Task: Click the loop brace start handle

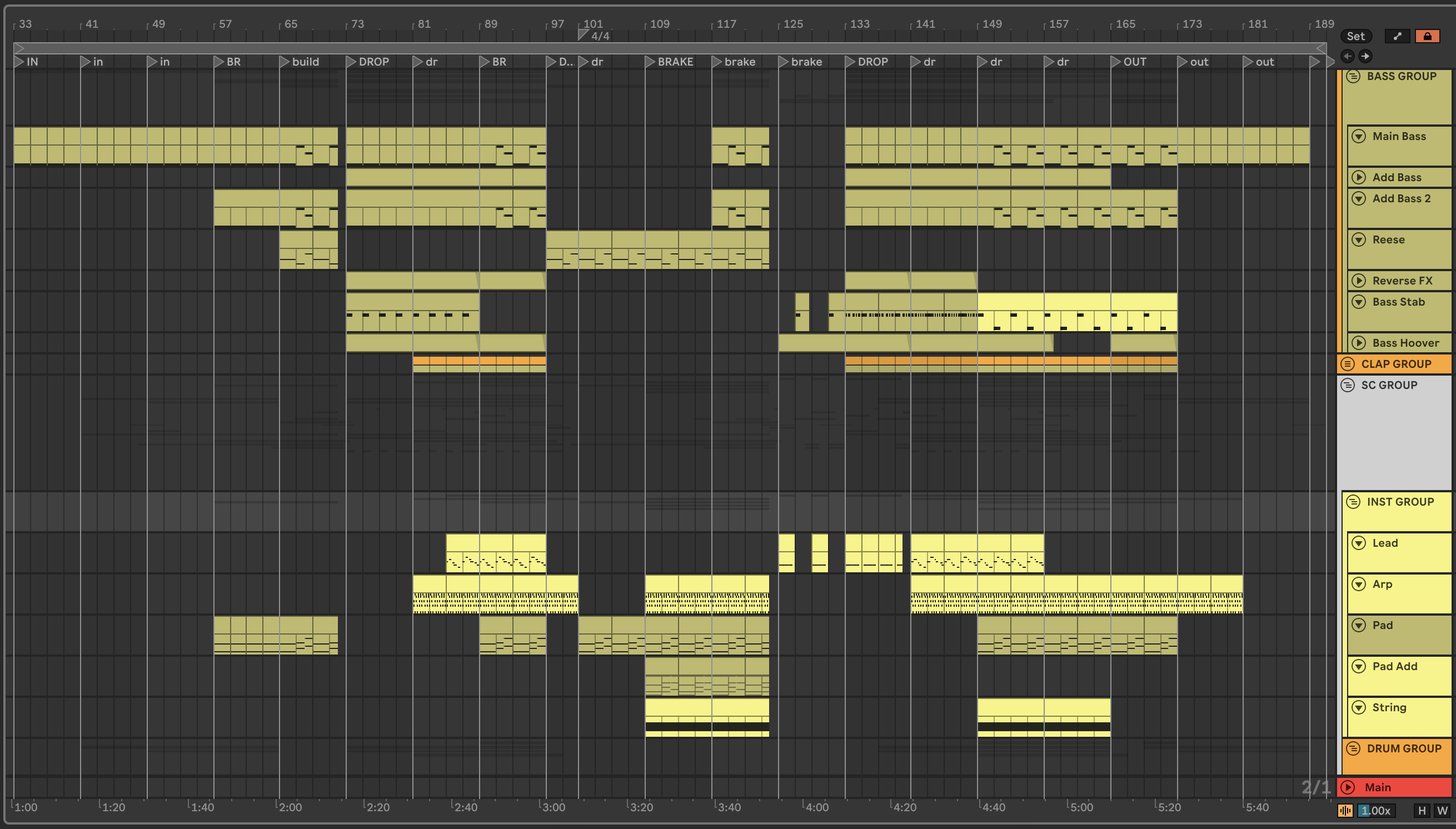Action: click(19, 48)
